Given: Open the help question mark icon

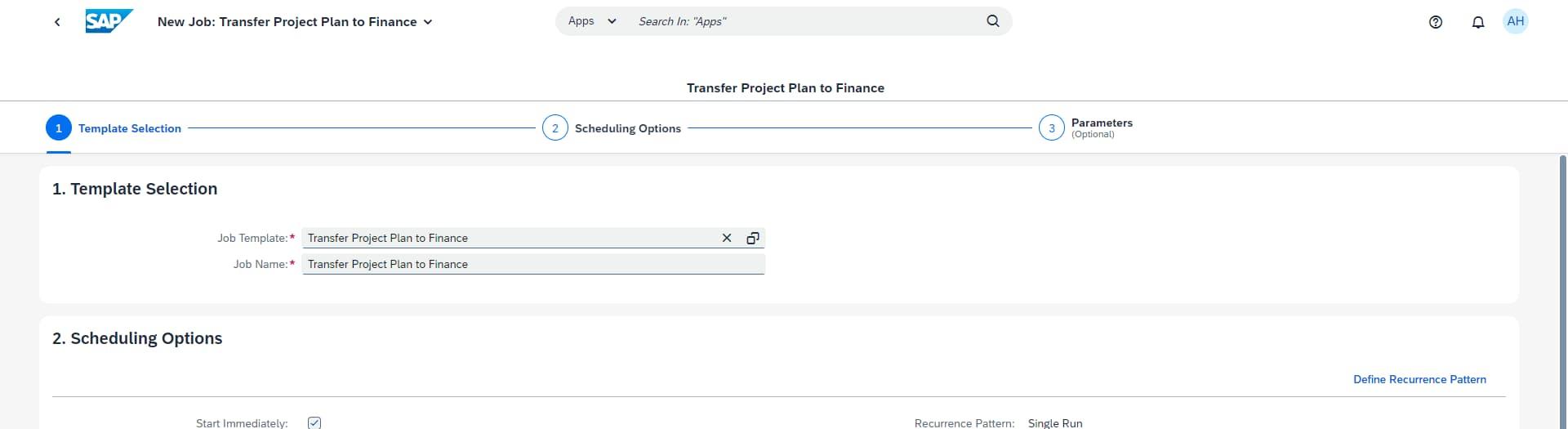Looking at the screenshot, I should point(1435,22).
